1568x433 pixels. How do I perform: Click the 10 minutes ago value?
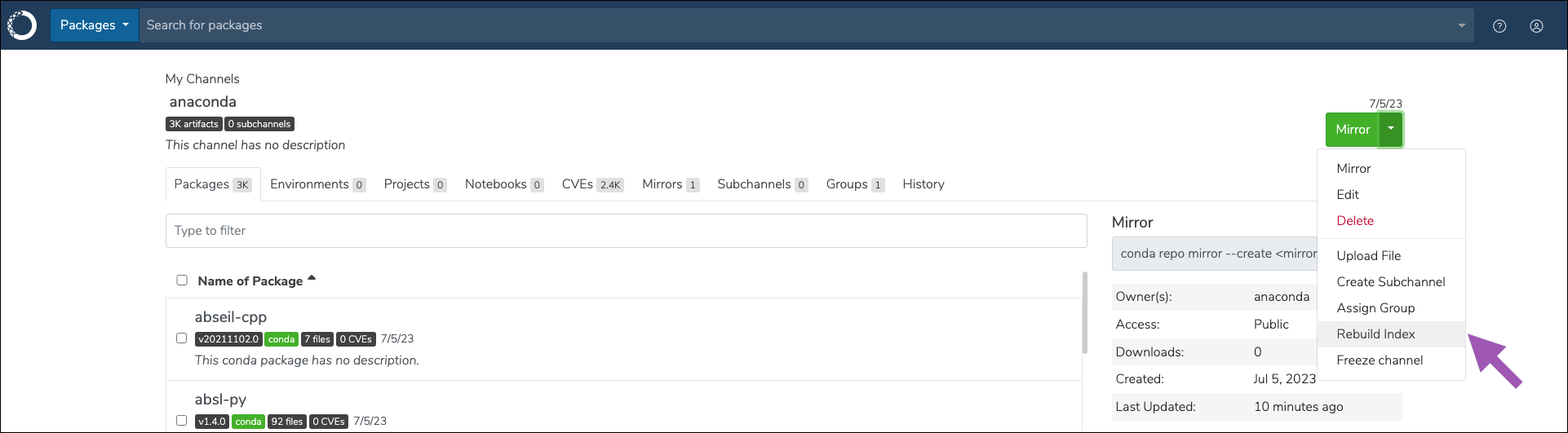(1298, 407)
